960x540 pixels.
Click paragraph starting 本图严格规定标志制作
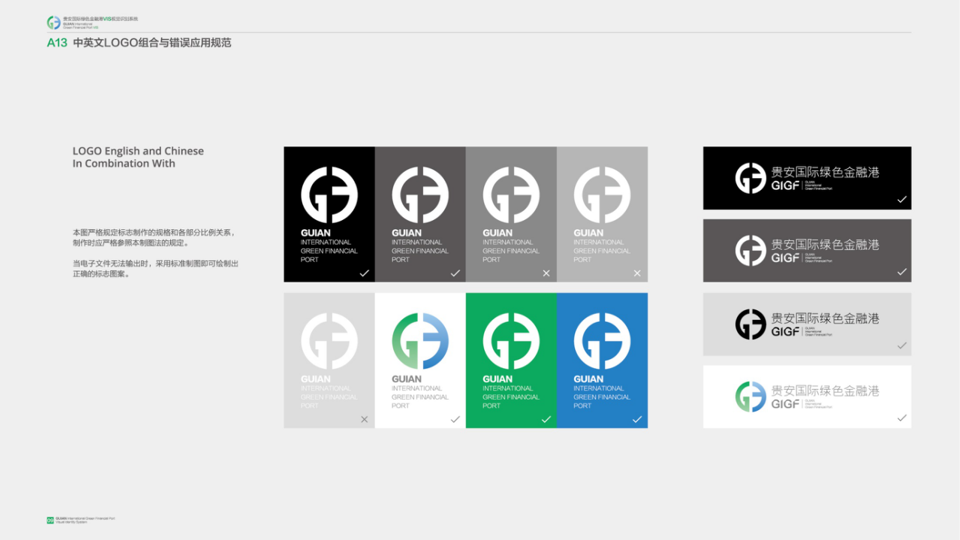(154, 238)
